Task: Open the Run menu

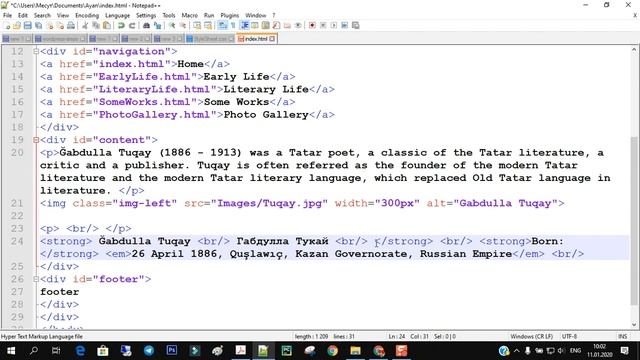Action: tap(209, 16)
